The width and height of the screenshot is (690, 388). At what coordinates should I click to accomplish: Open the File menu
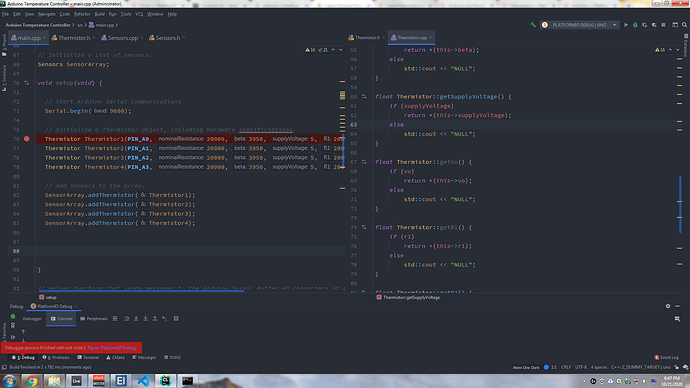pos(5,14)
